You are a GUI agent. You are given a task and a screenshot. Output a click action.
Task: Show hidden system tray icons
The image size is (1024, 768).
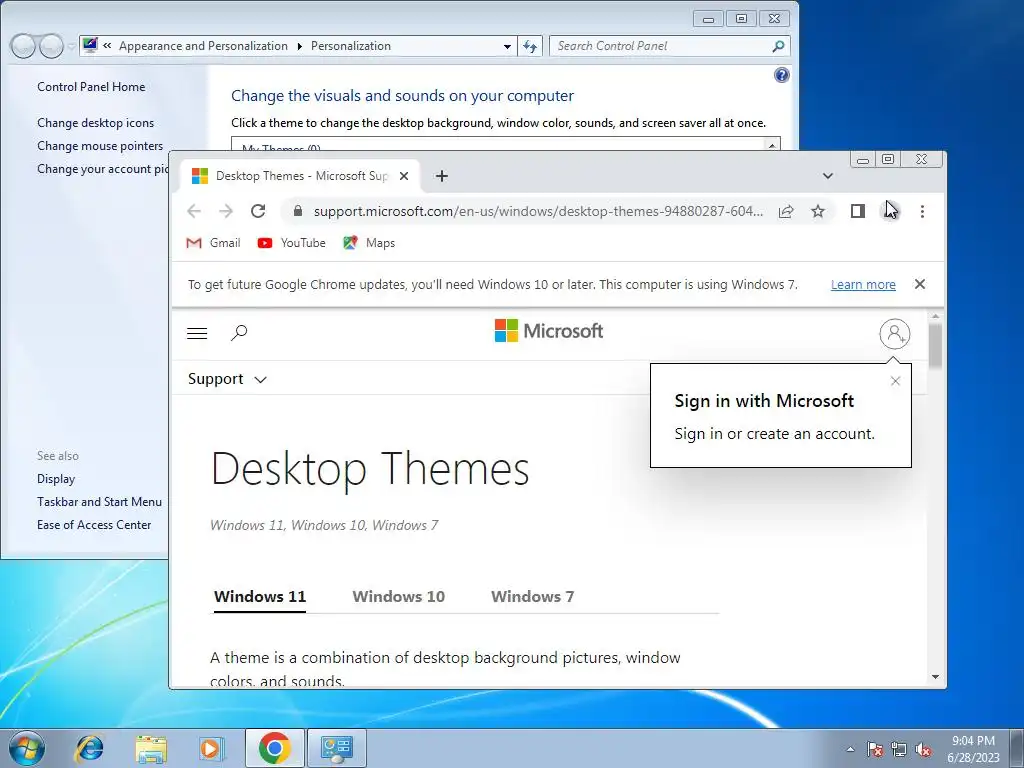pyautogui.click(x=850, y=749)
